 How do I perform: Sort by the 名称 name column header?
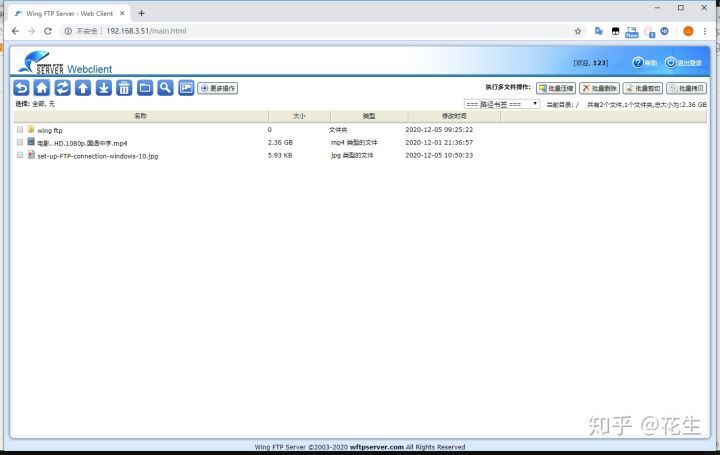click(x=141, y=116)
